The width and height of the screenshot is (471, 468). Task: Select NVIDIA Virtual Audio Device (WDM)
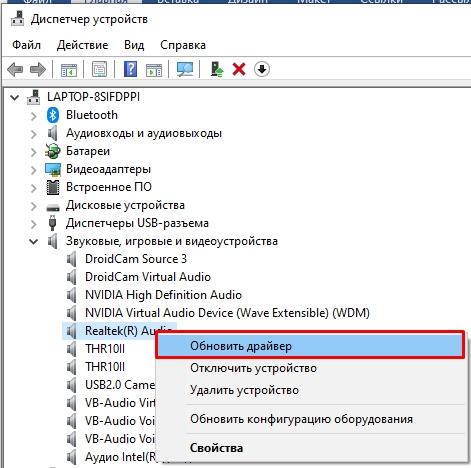[227, 313]
